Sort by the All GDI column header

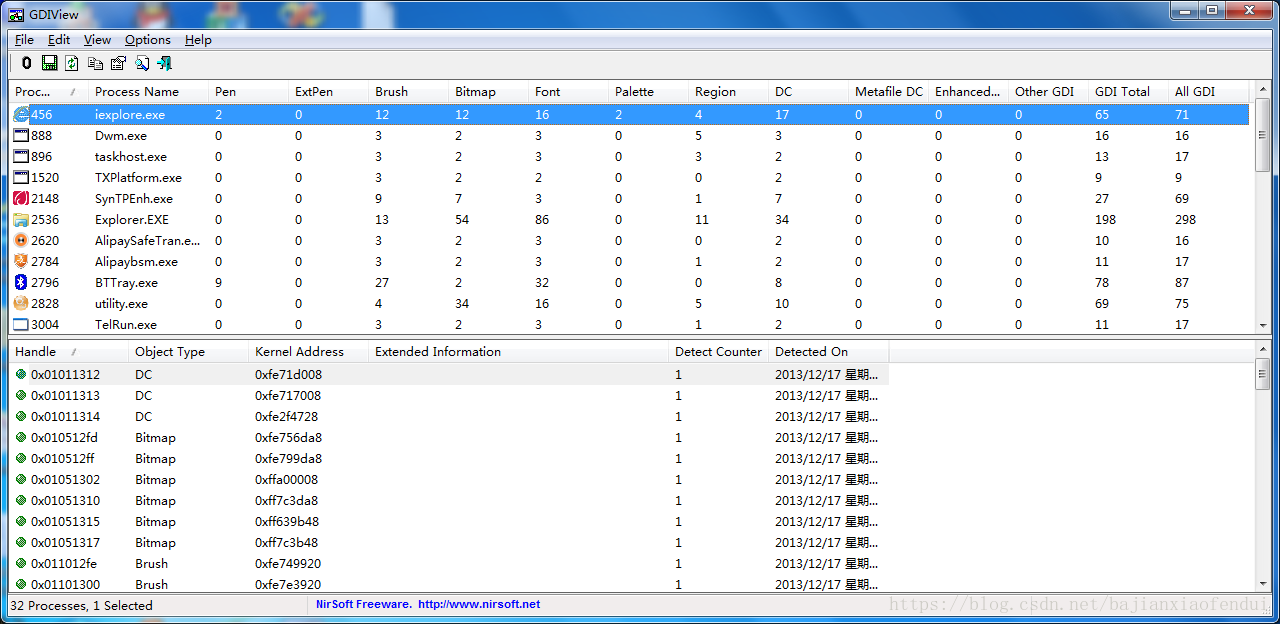point(1208,92)
